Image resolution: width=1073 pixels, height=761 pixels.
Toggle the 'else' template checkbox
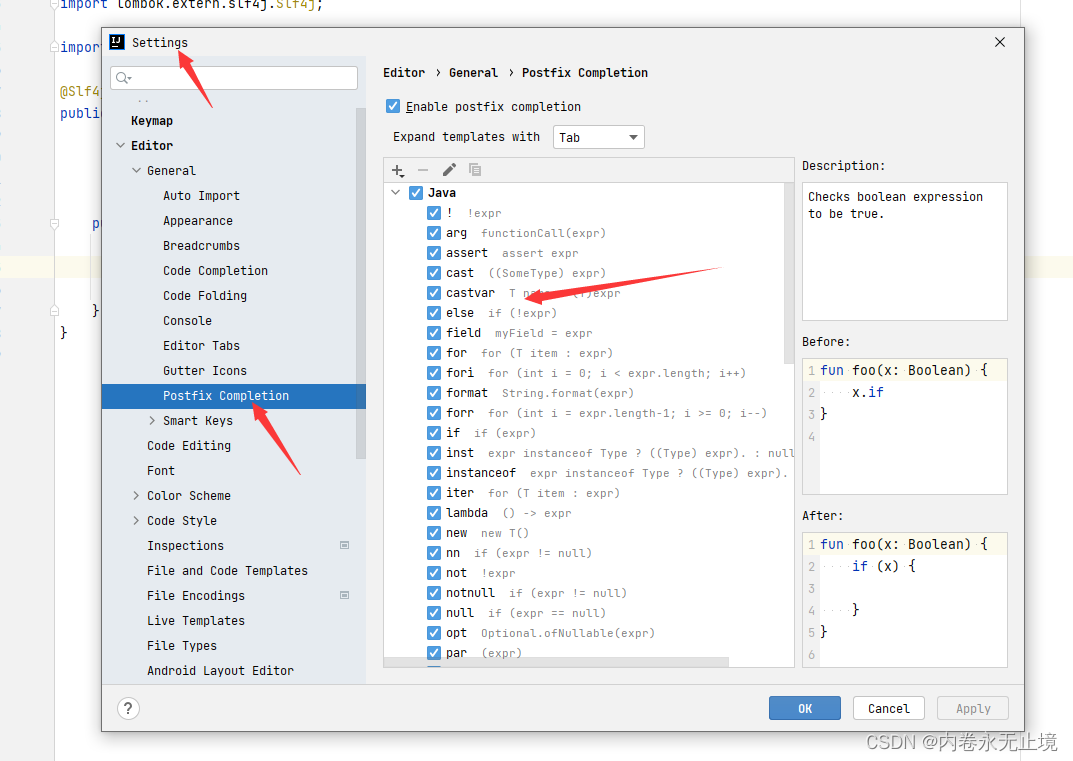click(434, 313)
